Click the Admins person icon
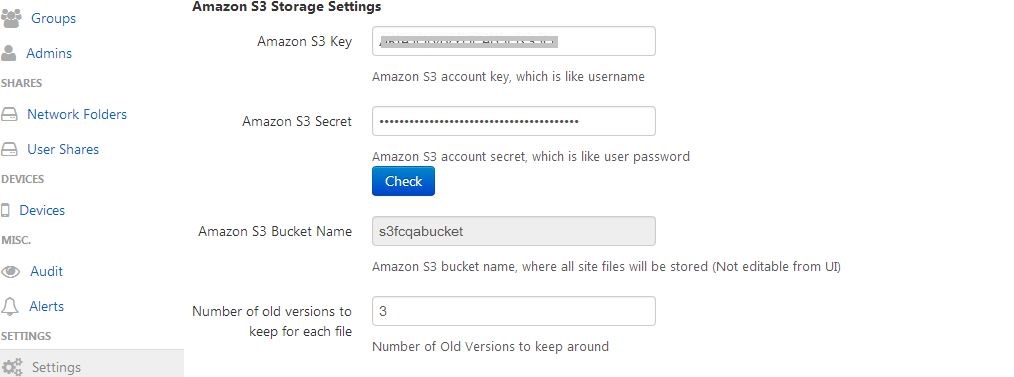Screen dimensions: 1014x377 coord(8,54)
